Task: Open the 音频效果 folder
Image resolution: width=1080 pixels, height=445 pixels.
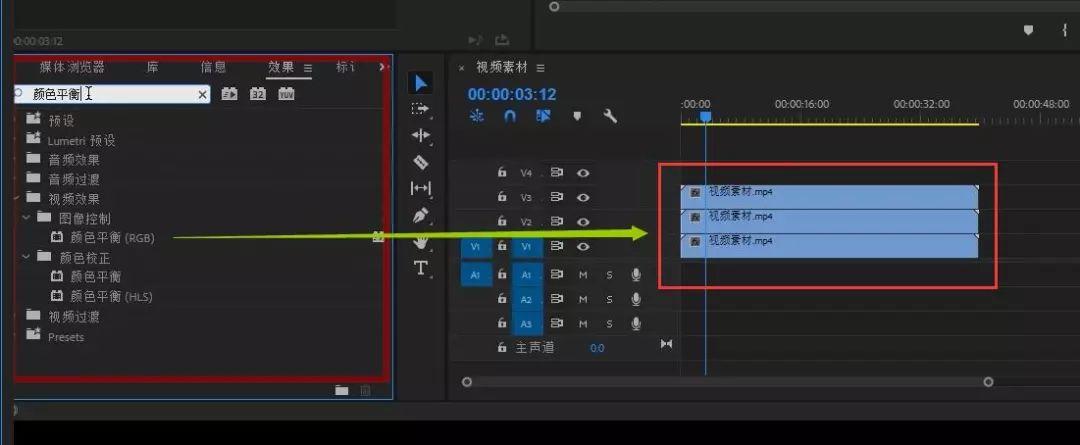Action: pyautogui.click(x=74, y=160)
